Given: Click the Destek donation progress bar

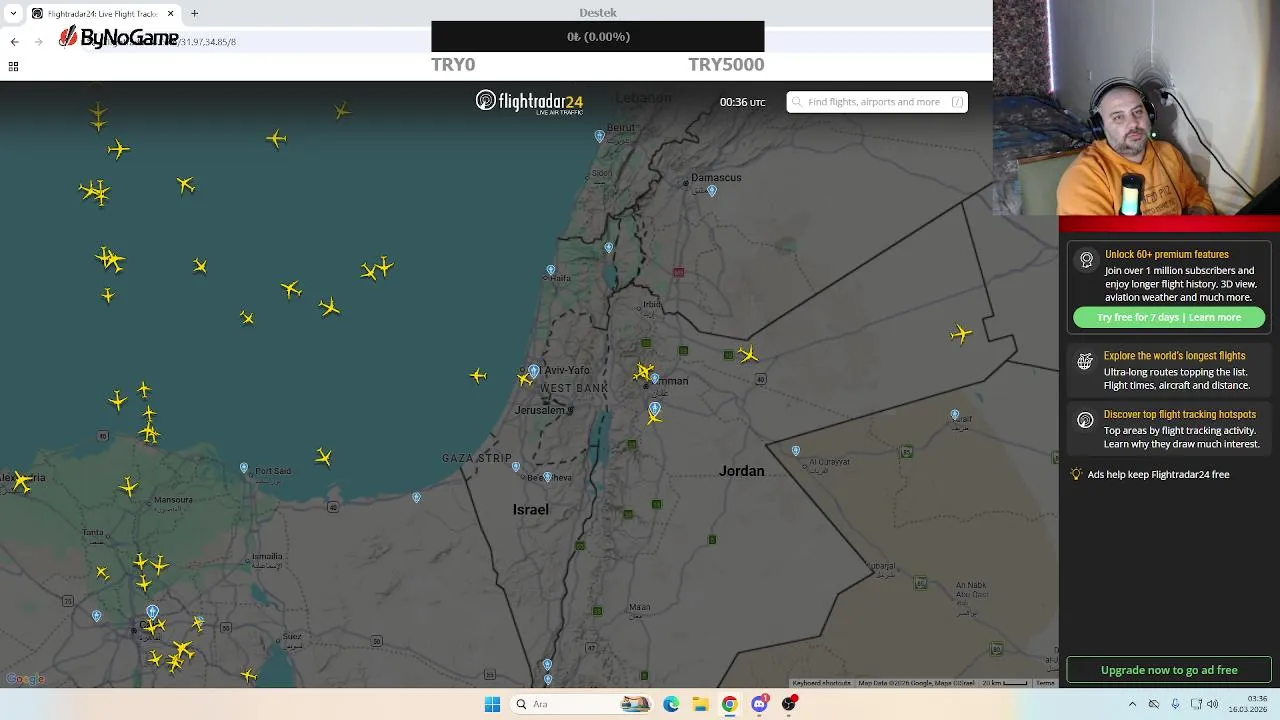Looking at the screenshot, I should tap(598, 37).
